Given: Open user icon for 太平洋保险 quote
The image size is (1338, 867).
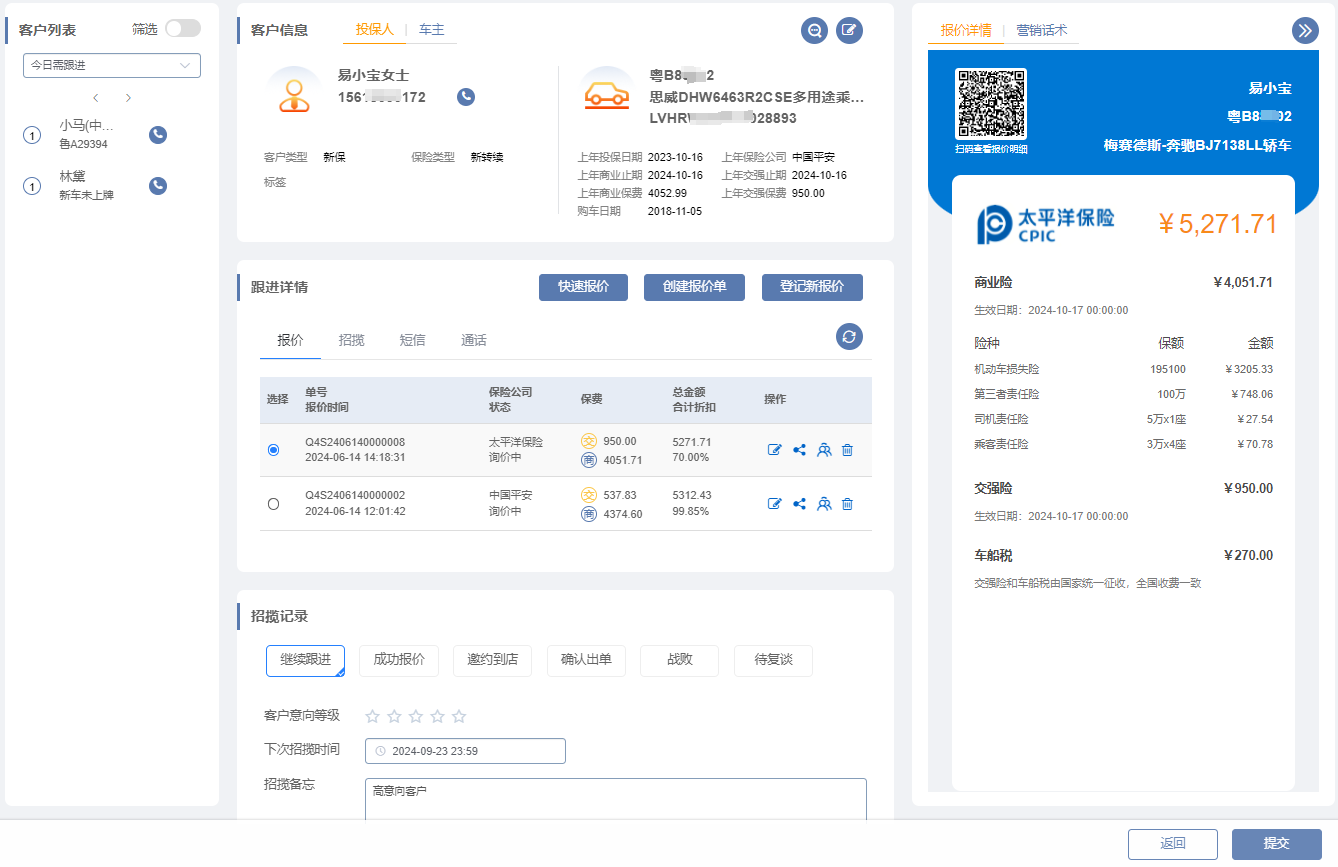Looking at the screenshot, I should (824, 450).
